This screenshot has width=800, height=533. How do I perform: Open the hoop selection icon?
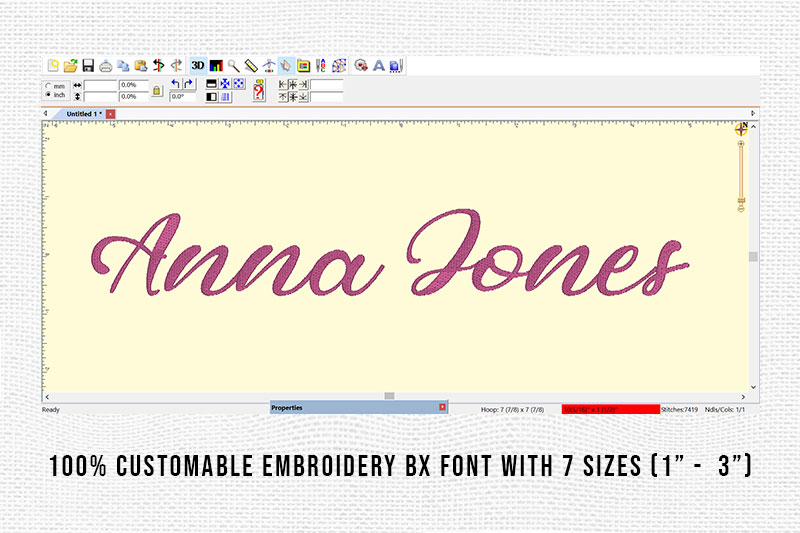[304, 66]
